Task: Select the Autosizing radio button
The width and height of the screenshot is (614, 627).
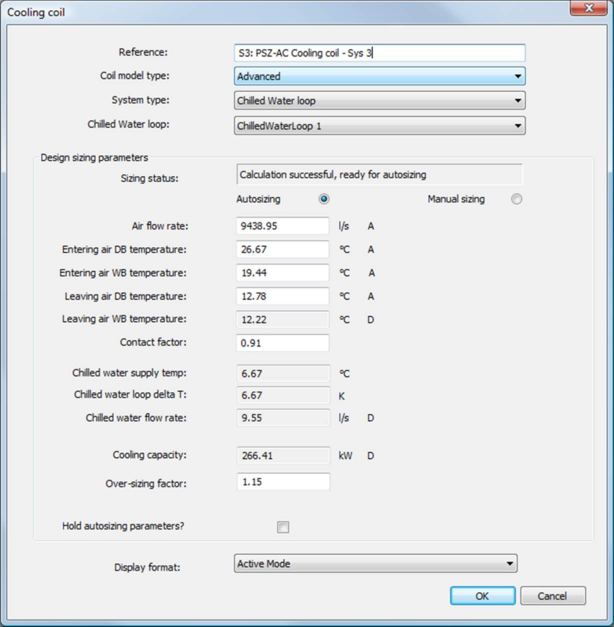Action: click(x=324, y=199)
